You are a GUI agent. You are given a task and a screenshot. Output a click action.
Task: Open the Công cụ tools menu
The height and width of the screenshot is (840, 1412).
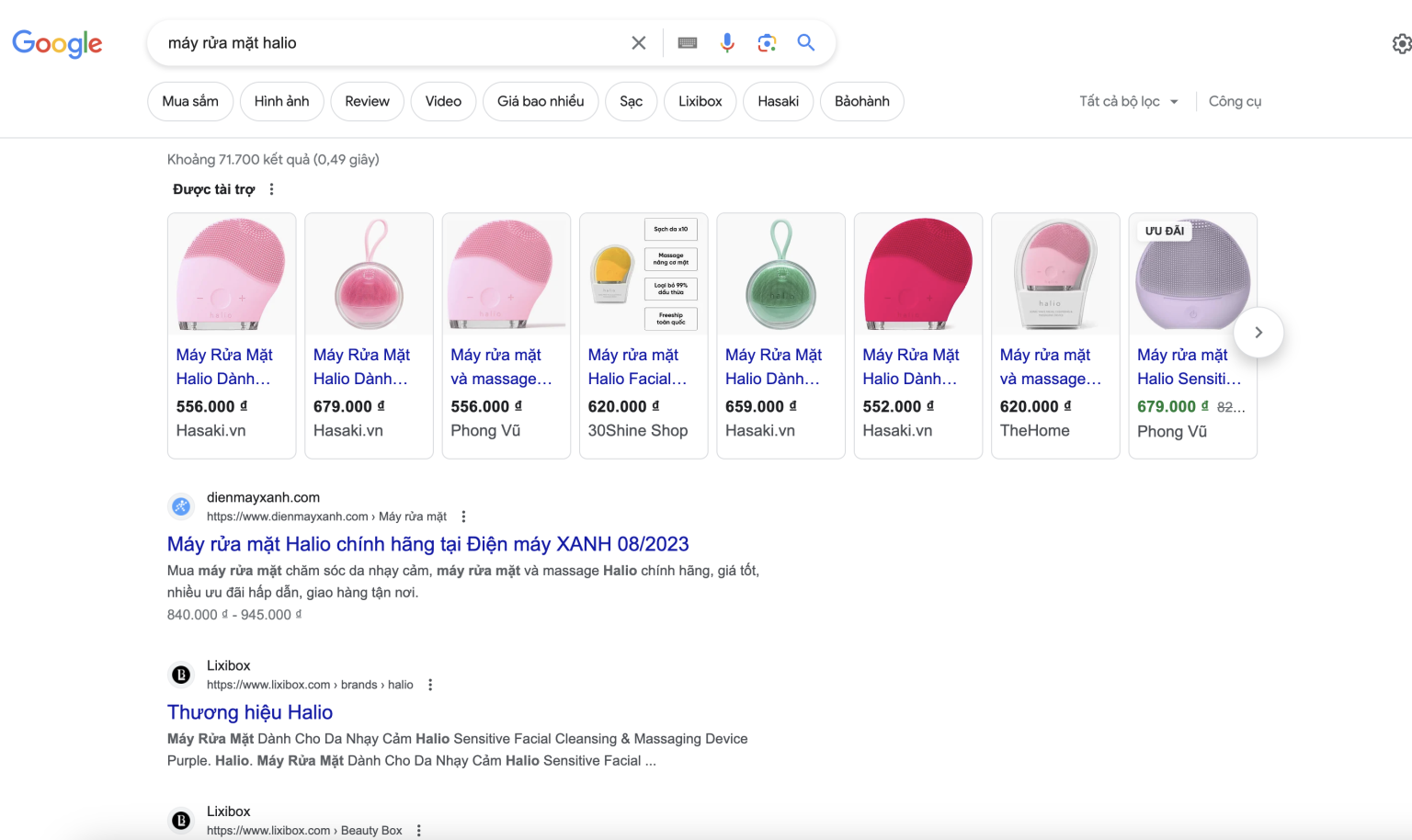click(x=1235, y=101)
